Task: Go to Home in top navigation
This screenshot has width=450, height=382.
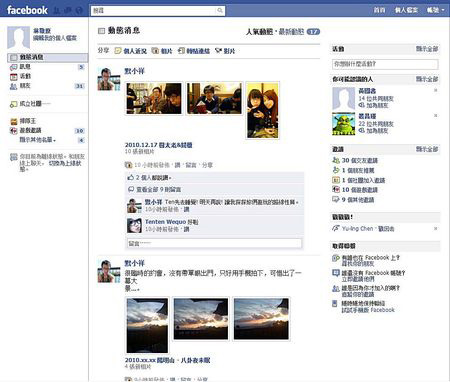Action: point(379,10)
